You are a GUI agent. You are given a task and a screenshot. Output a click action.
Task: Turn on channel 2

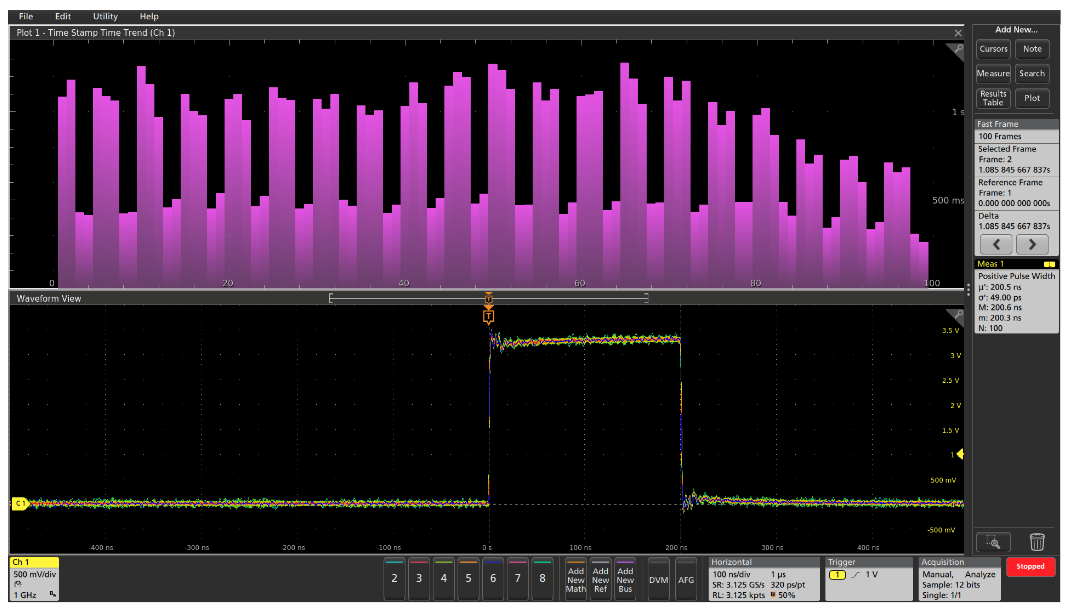[394, 579]
